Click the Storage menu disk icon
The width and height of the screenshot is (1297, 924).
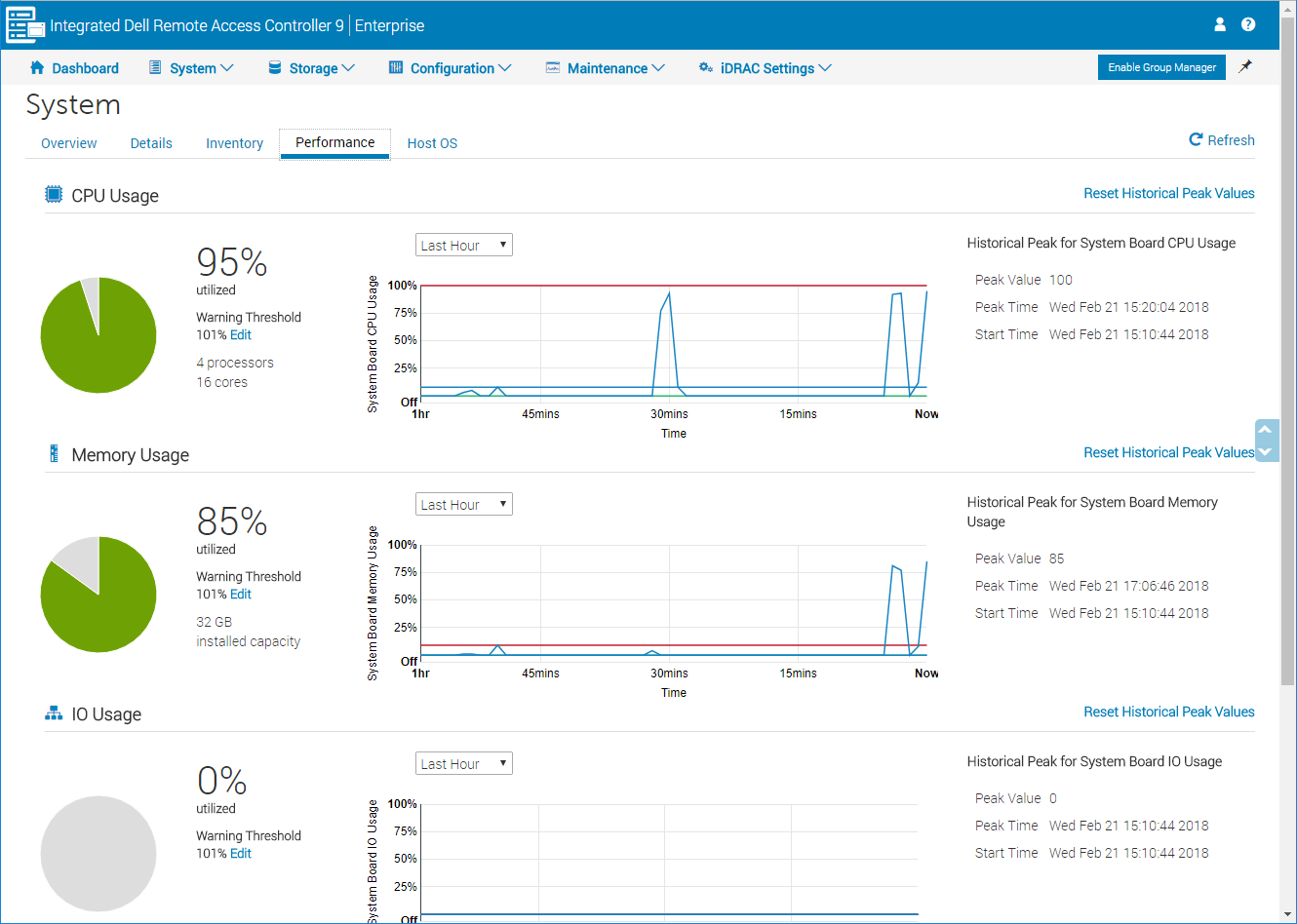[275, 67]
